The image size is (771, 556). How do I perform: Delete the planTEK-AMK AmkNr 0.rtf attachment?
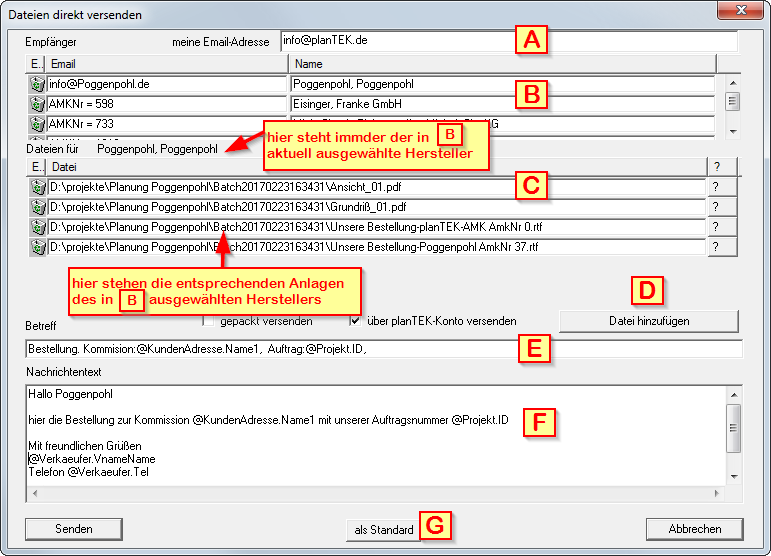pyautogui.click(x=38, y=227)
